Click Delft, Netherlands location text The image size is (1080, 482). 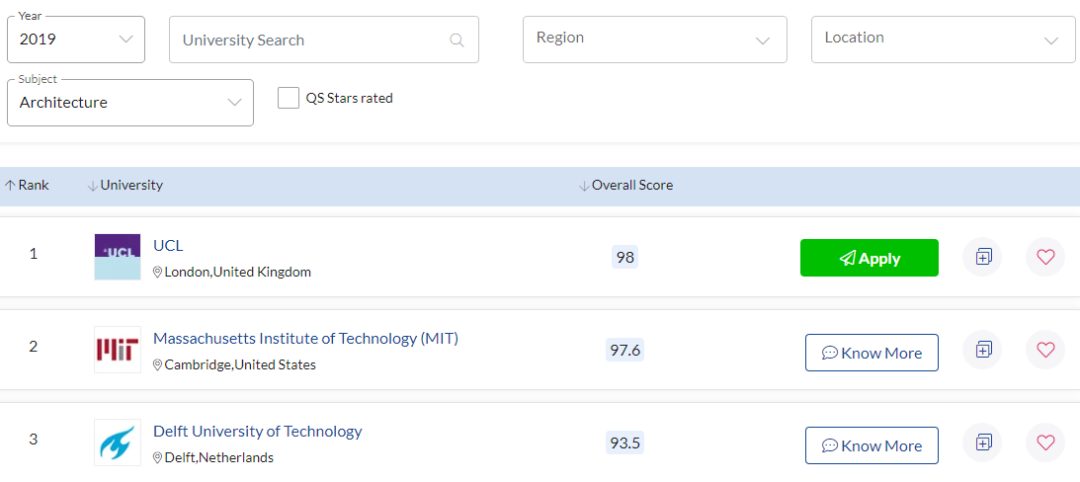[219, 458]
